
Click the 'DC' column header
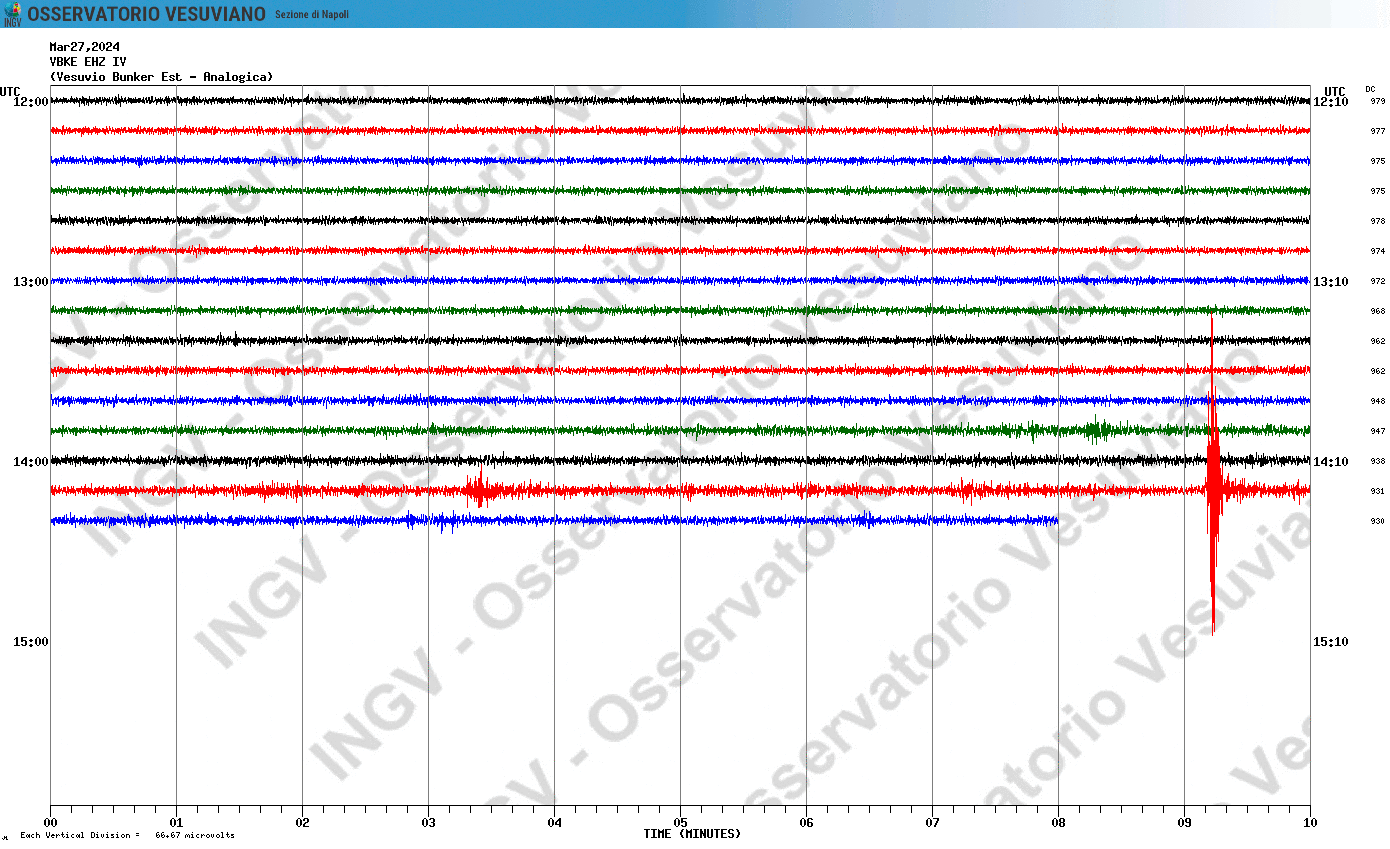click(1370, 89)
